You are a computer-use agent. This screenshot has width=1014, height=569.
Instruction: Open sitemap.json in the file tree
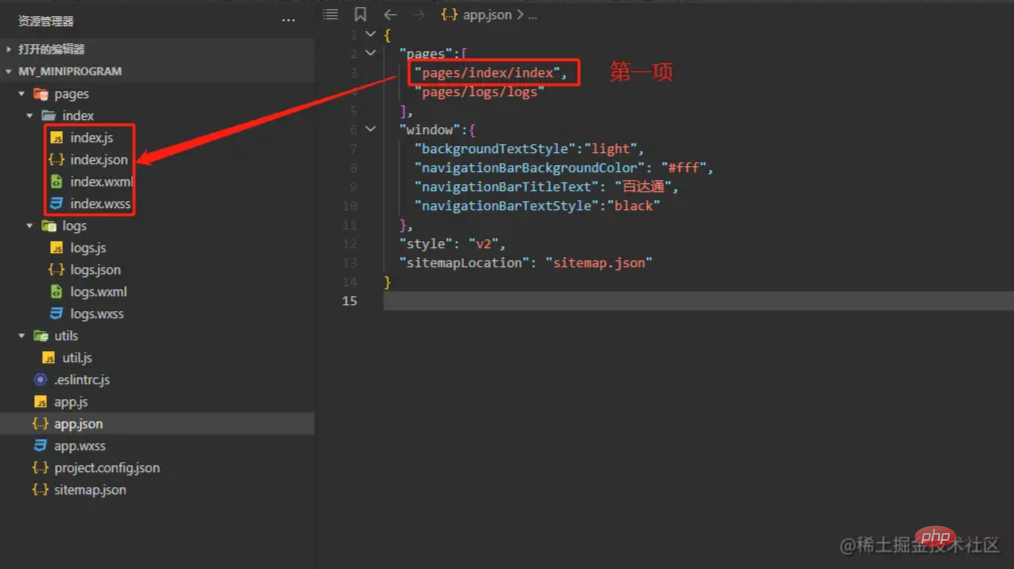coord(90,489)
